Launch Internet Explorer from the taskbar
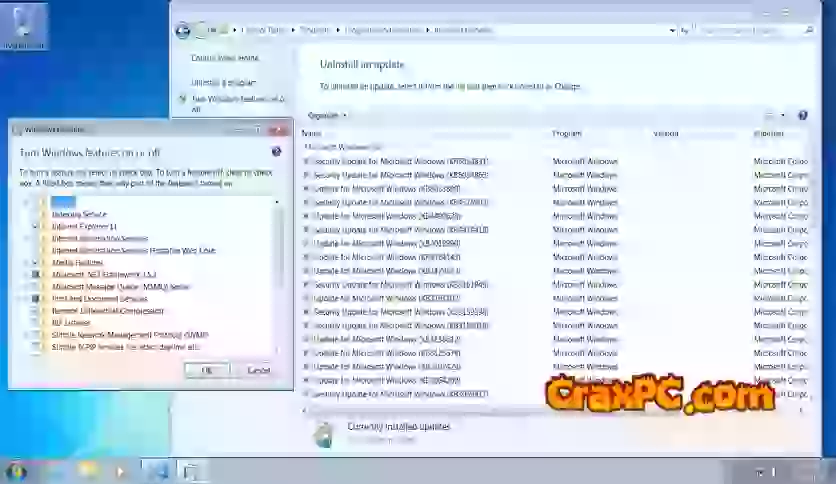Image resolution: width=836 pixels, height=484 pixels. (x=52, y=470)
